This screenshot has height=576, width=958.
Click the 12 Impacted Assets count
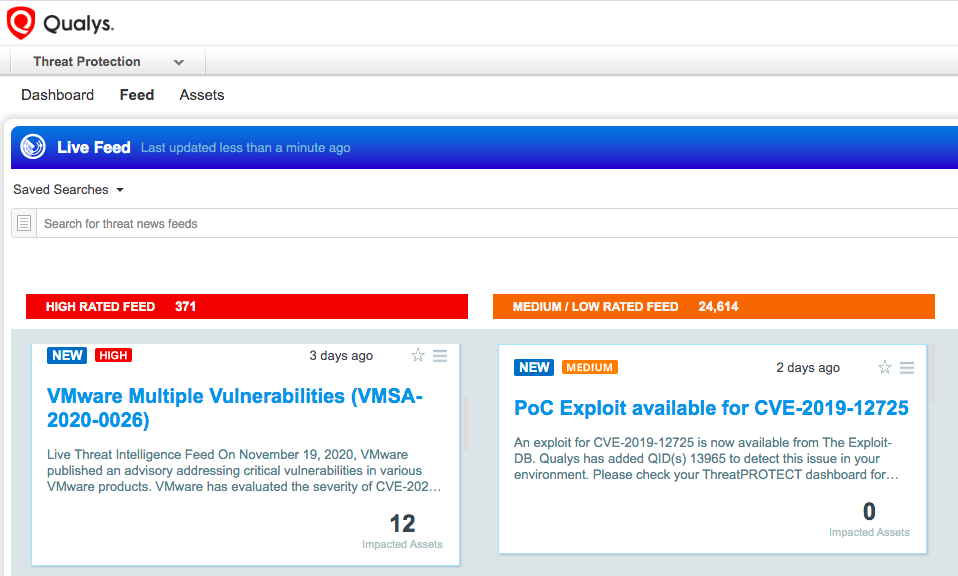(x=403, y=523)
